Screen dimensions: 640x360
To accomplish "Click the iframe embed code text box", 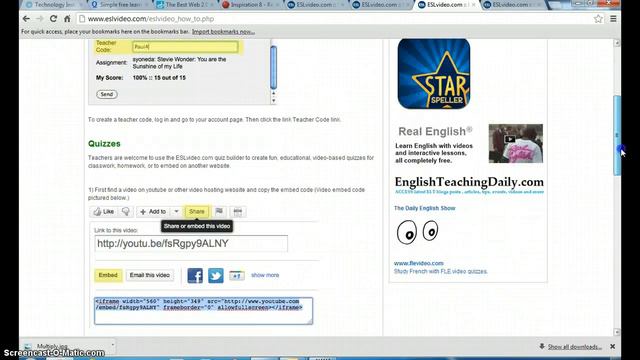I will 203,311.
